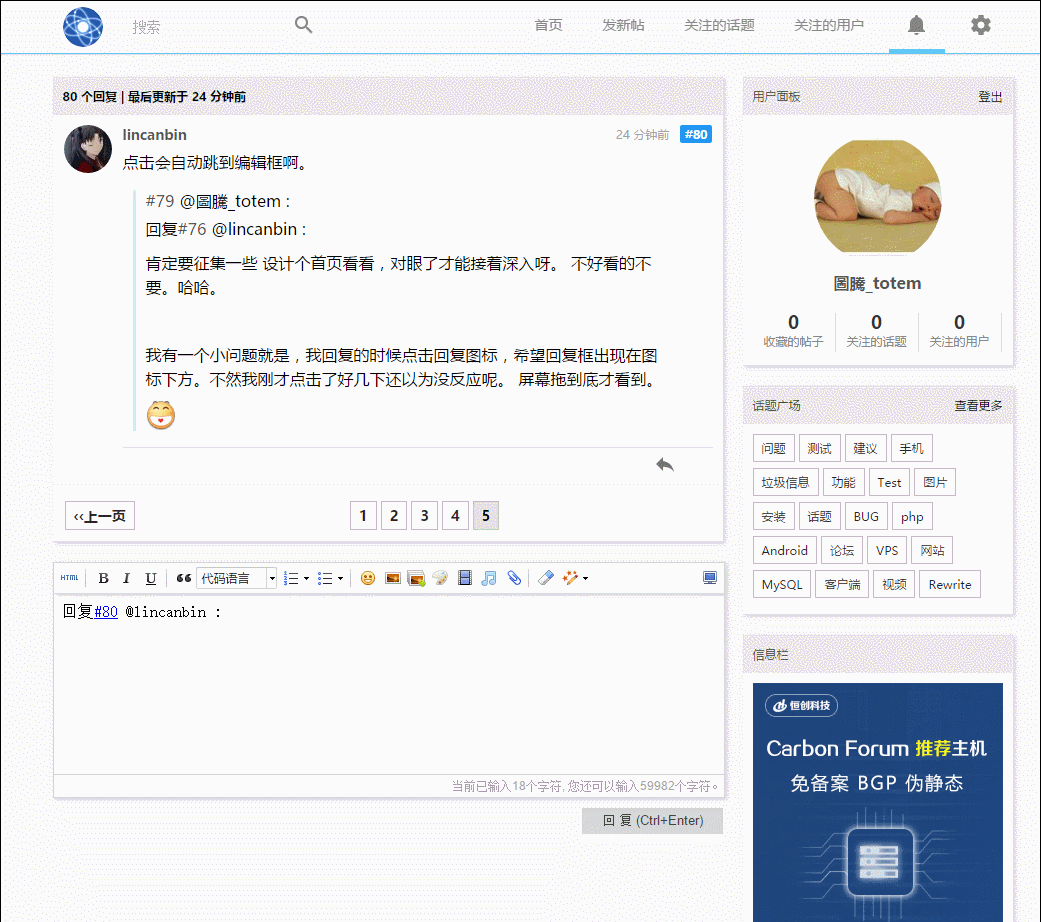The height and width of the screenshot is (922, 1041).
Task: Click 关注的用户 counter in user panel
Action: [x=959, y=331]
